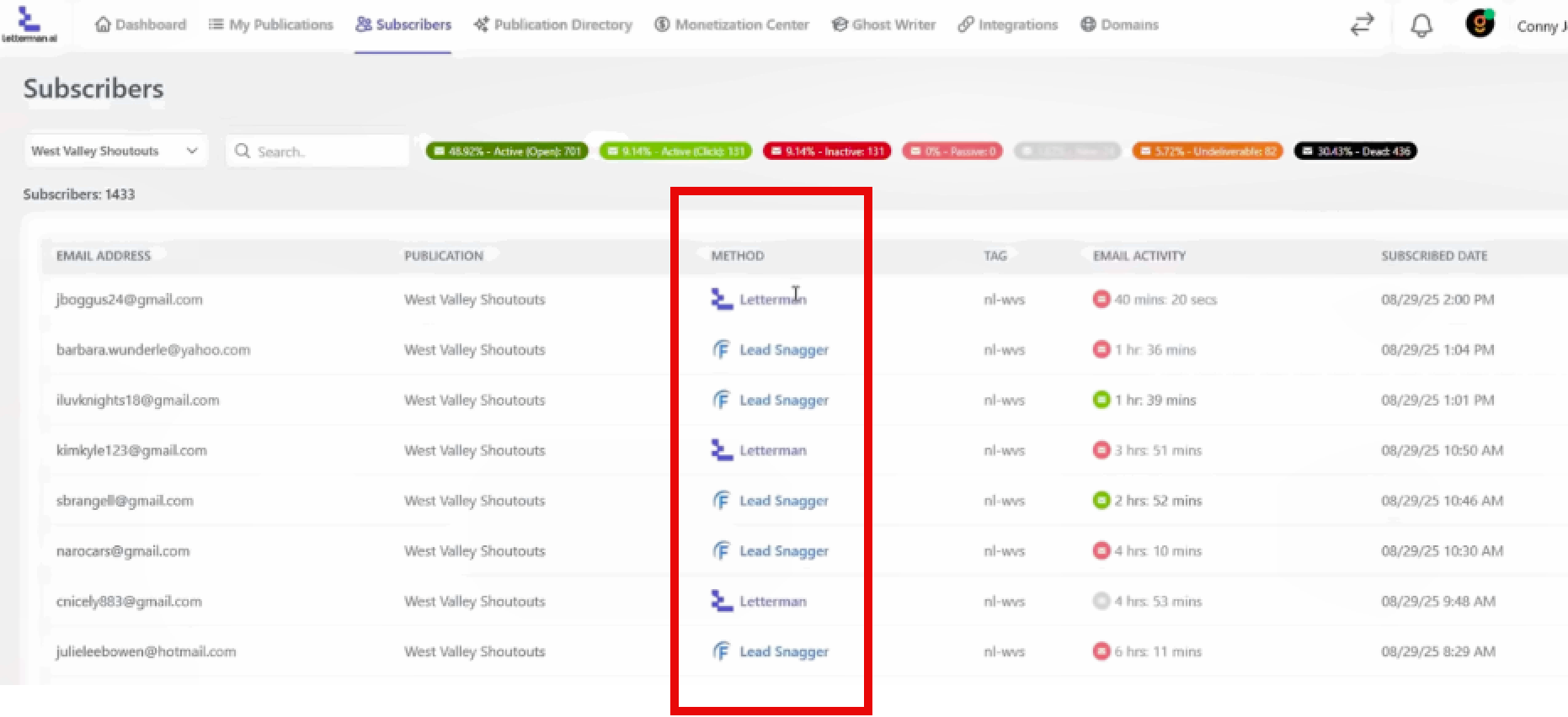Click date 08/29/25 2:00 PM
1568x717 pixels.
click(x=1437, y=300)
